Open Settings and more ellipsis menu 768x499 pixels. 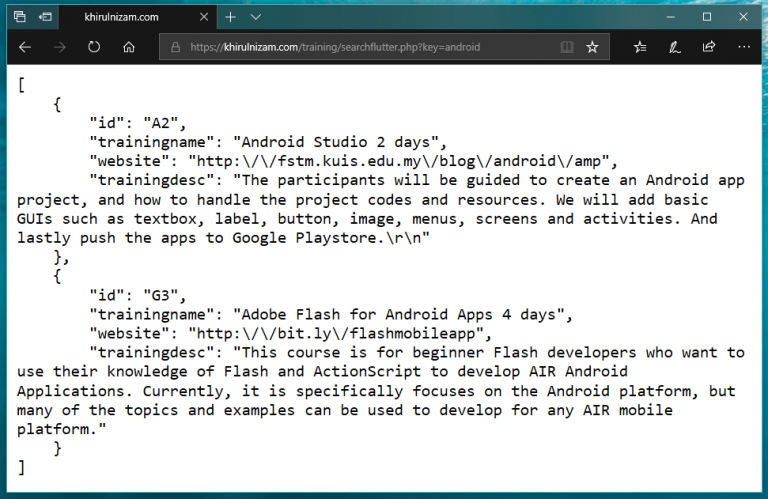click(x=744, y=47)
